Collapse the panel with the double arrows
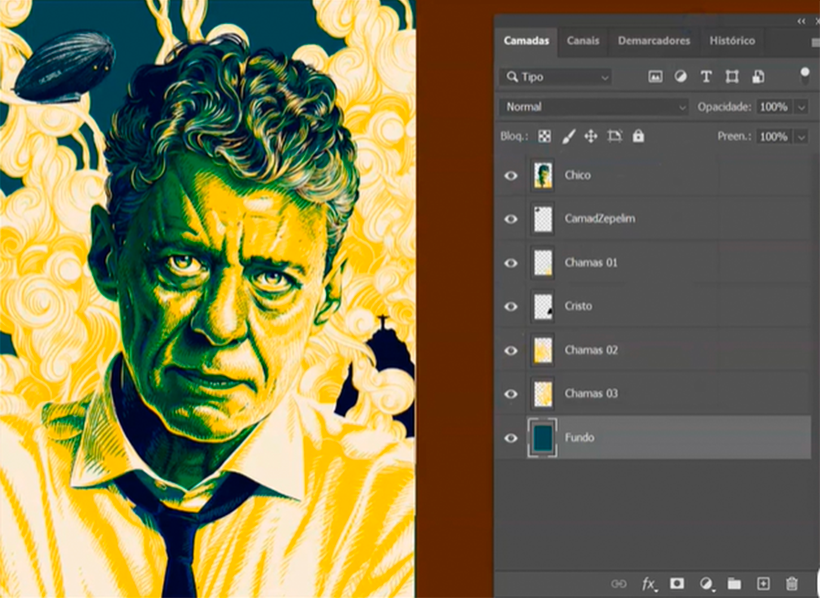Screen dimensions: 820x598 801,21
